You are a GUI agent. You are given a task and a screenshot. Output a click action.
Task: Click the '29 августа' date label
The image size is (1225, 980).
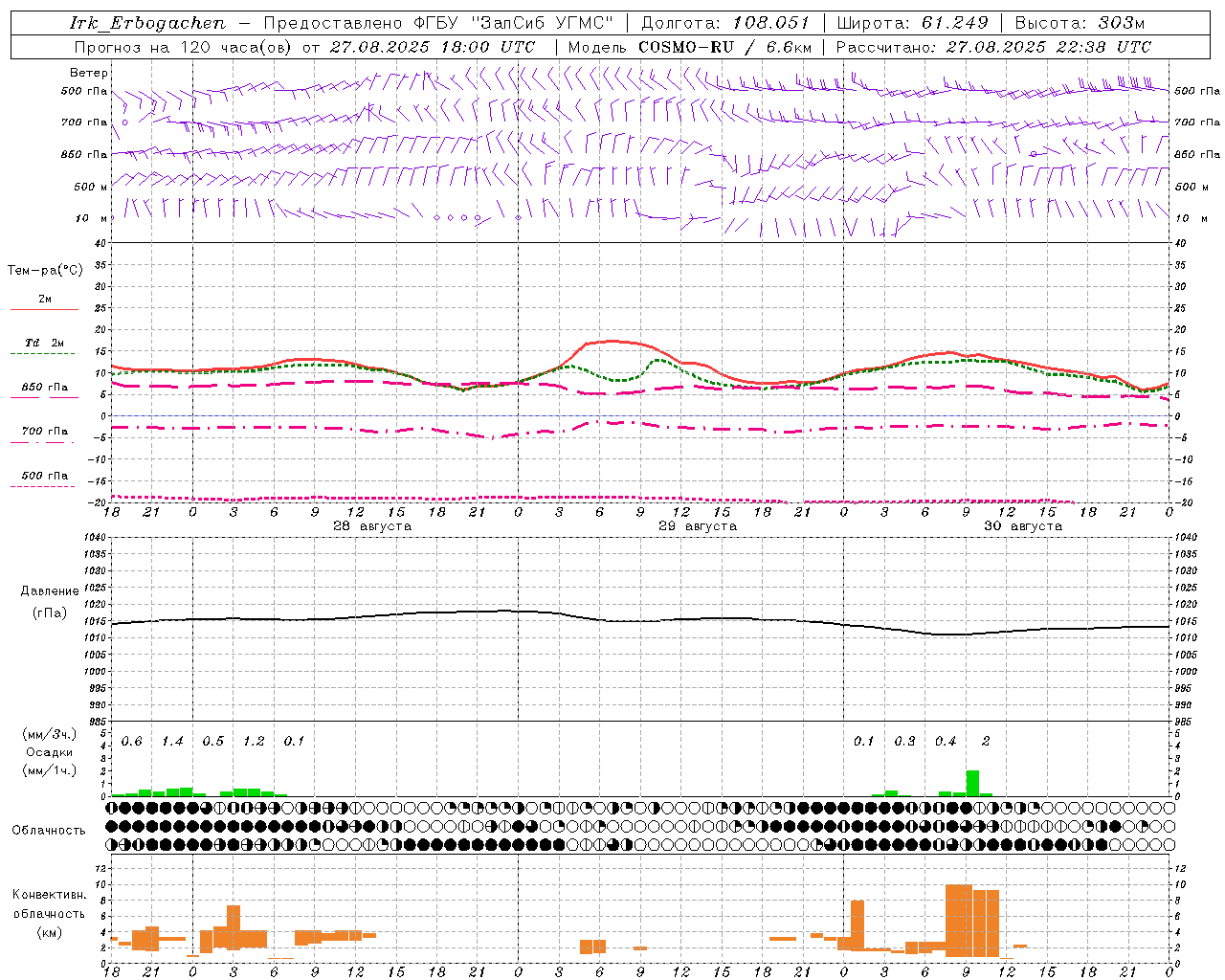coord(698,526)
